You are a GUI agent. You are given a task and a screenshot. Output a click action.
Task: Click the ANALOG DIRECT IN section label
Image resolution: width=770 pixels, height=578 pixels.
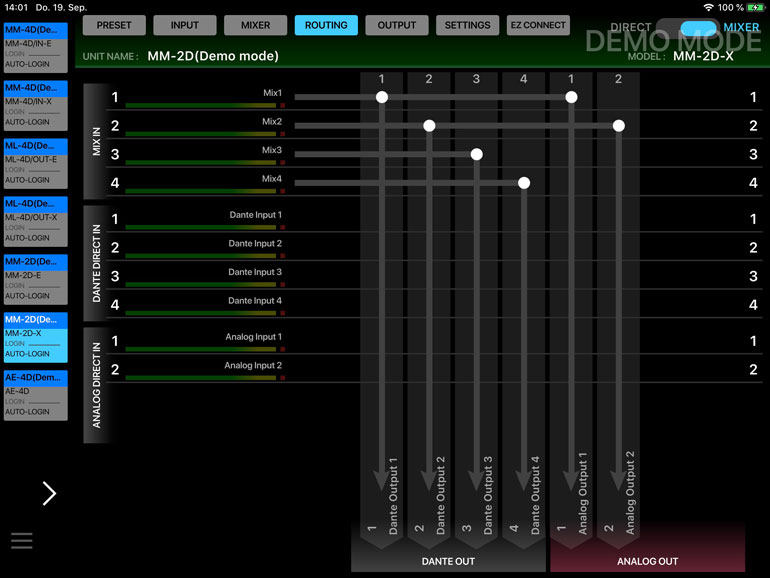[x=96, y=385]
